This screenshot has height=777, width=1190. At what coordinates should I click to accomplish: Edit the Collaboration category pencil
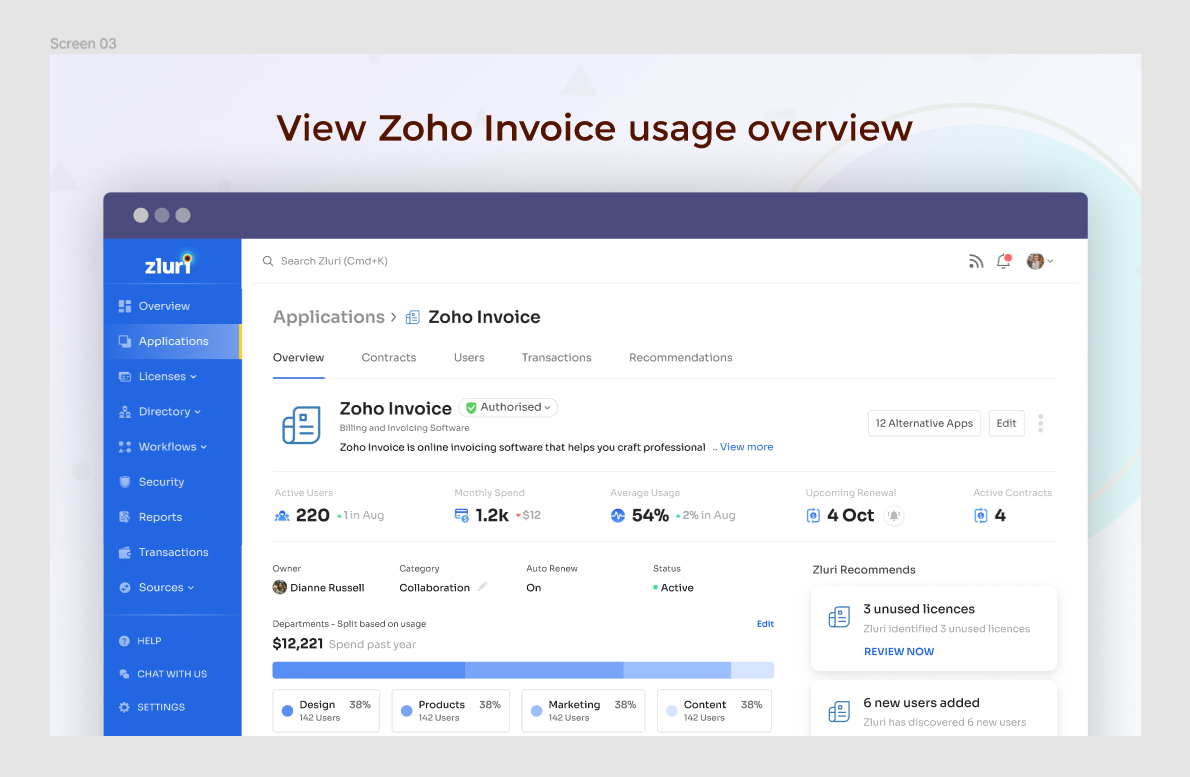(483, 587)
